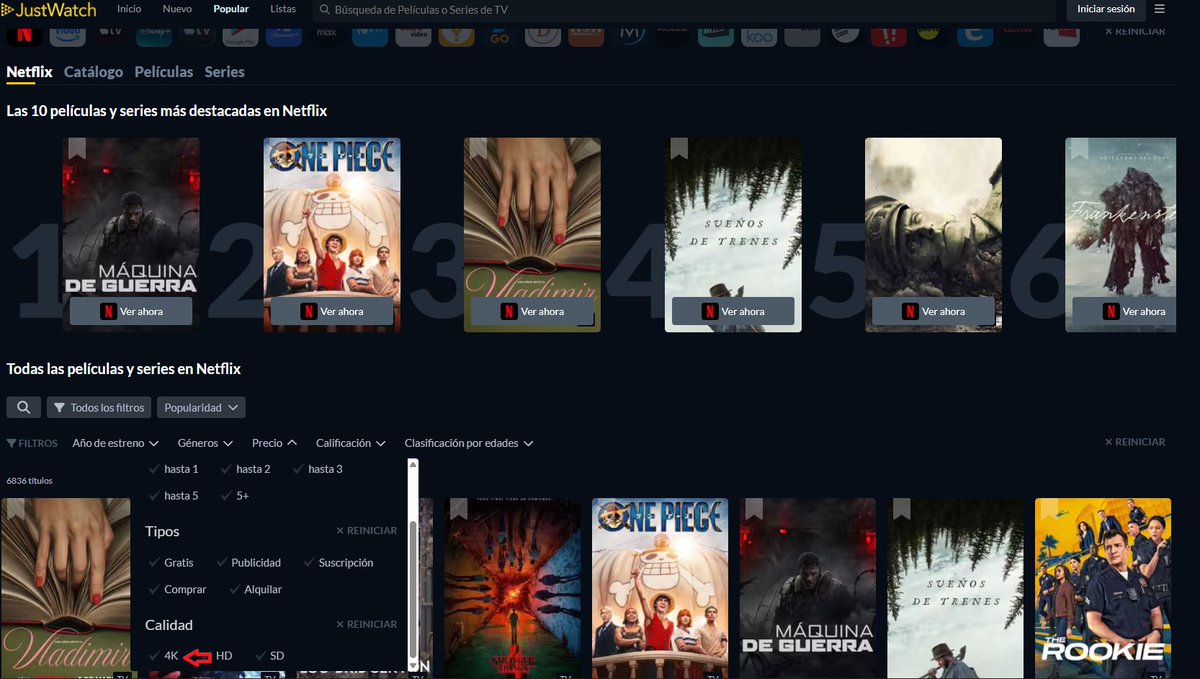Image resolution: width=1200 pixels, height=679 pixels.
Task: Select the Netflix tab
Action: [29, 72]
